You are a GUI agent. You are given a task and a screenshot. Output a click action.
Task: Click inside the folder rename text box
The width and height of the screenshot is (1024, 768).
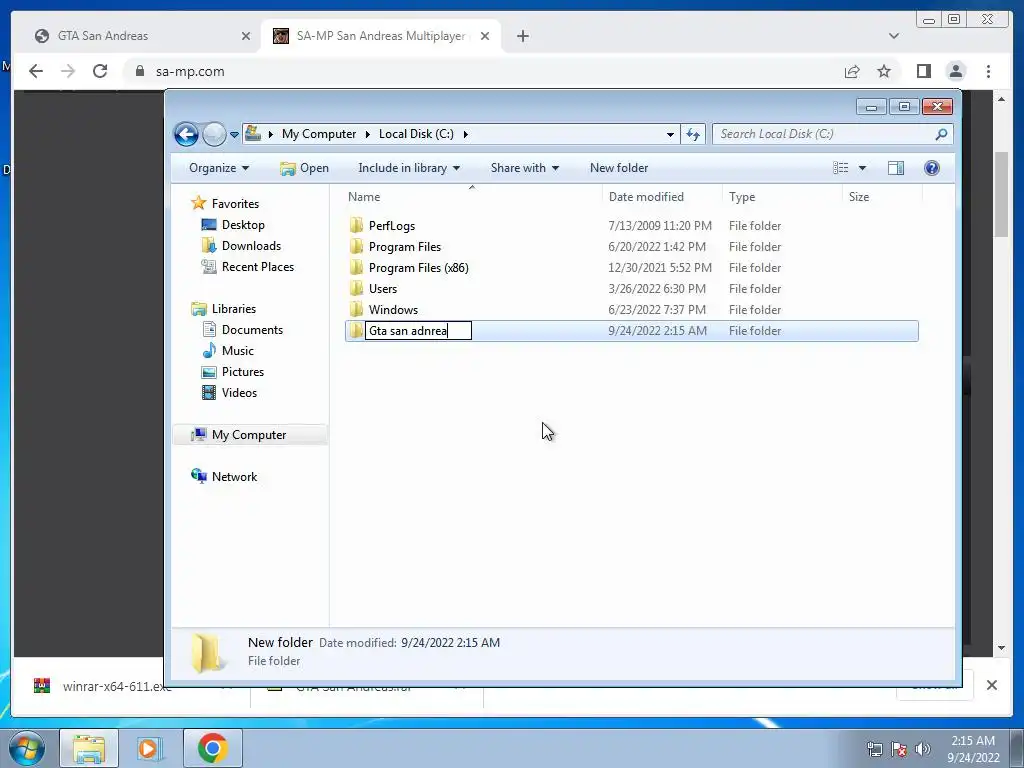click(x=418, y=330)
